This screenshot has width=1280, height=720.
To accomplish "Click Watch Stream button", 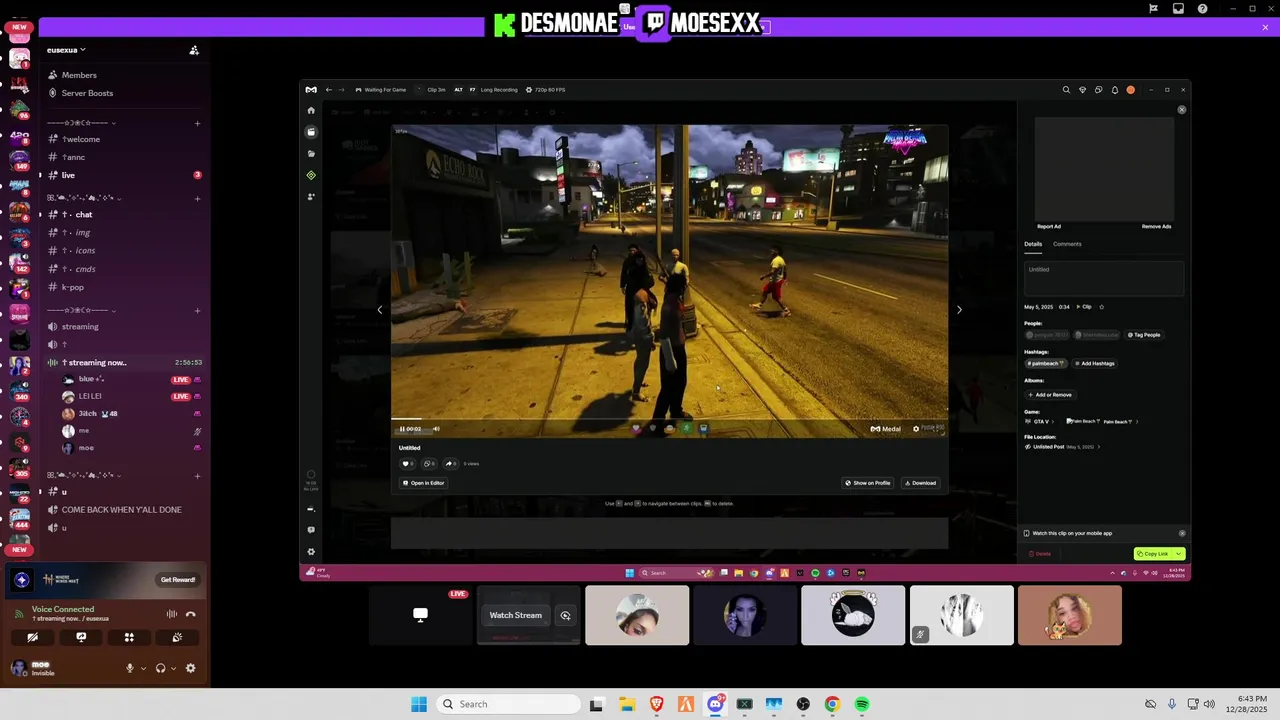I will click(515, 616).
